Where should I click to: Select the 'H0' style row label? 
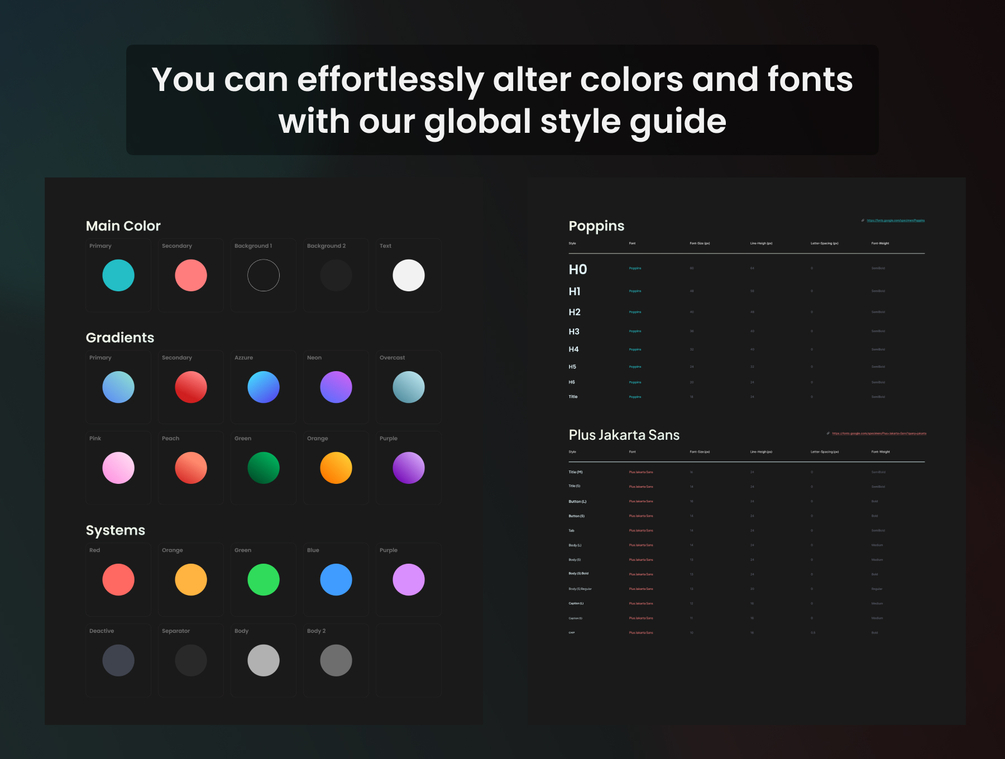click(577, 269)
